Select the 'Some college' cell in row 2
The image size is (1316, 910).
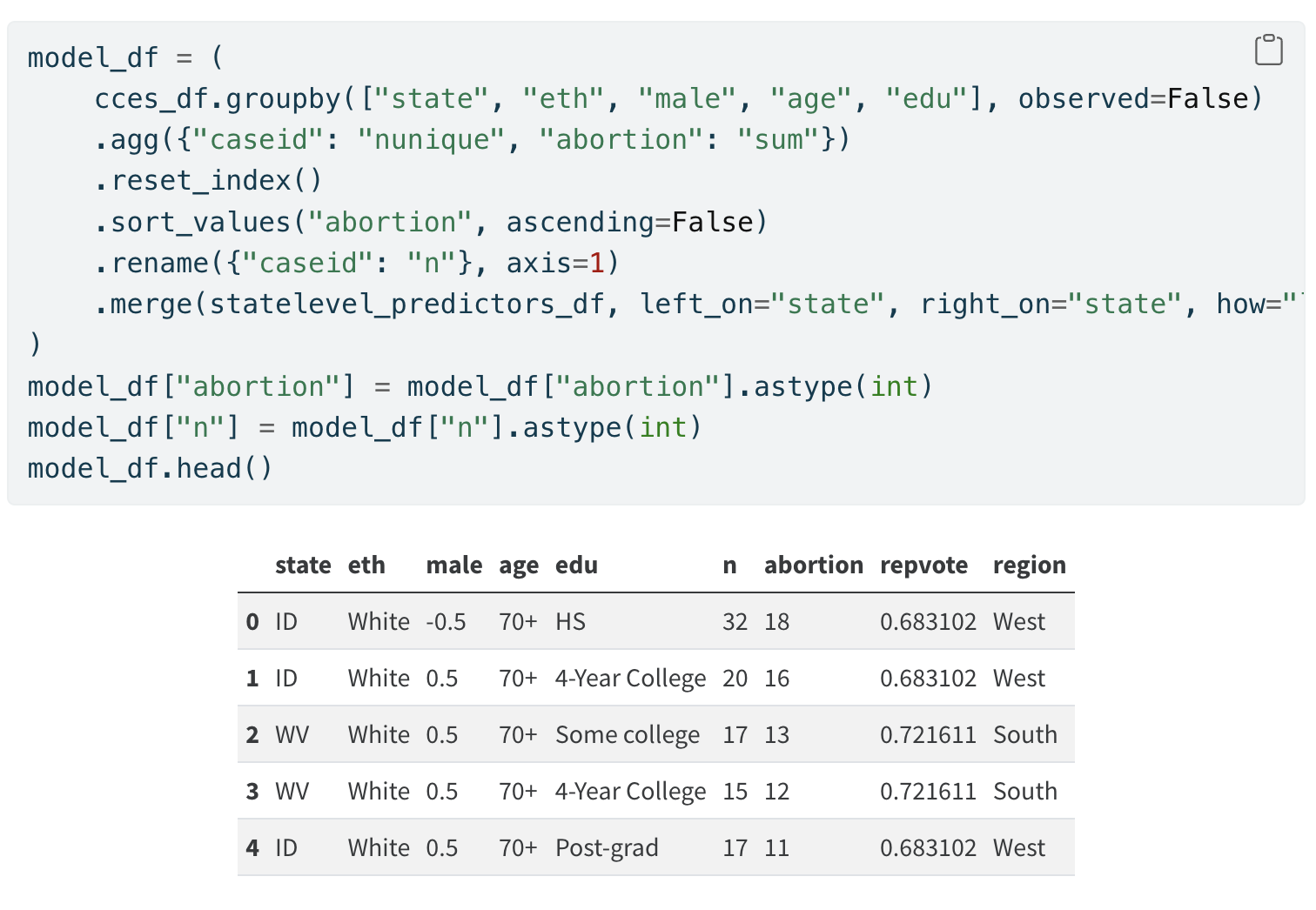pyautogui.click(x=627, y=735)
